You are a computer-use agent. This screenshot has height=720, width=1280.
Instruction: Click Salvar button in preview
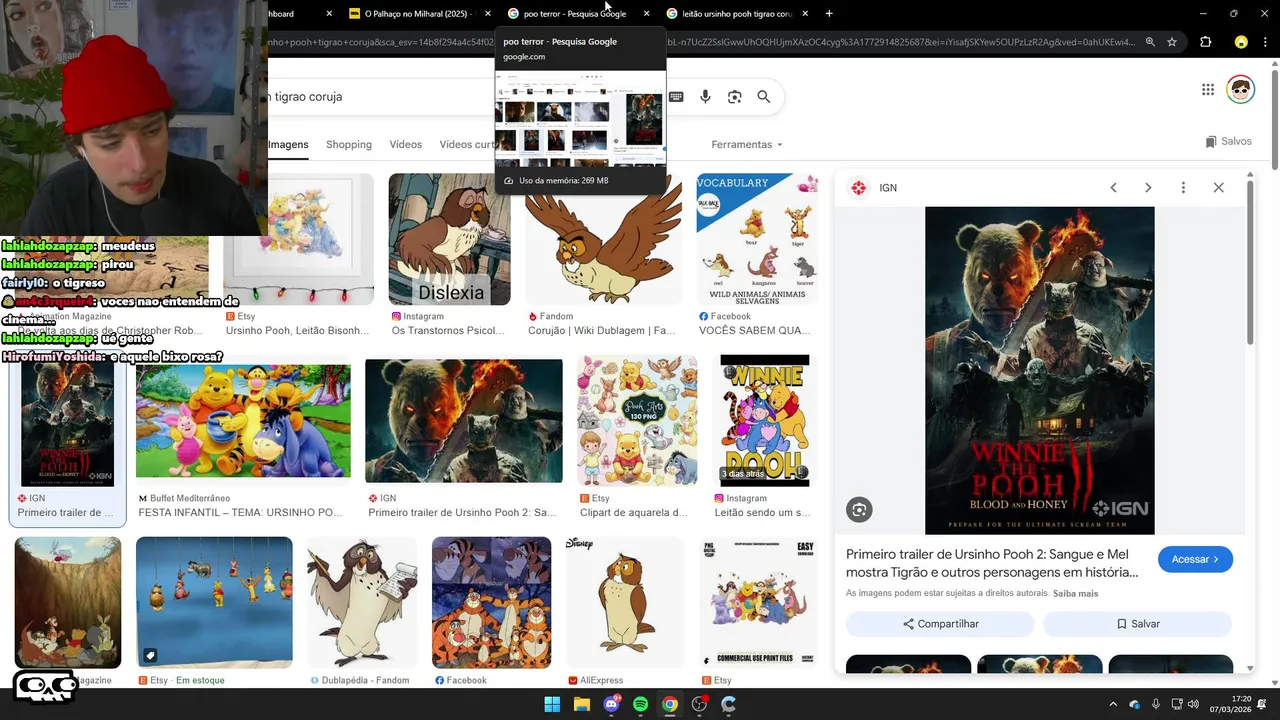click(1137, 624)
